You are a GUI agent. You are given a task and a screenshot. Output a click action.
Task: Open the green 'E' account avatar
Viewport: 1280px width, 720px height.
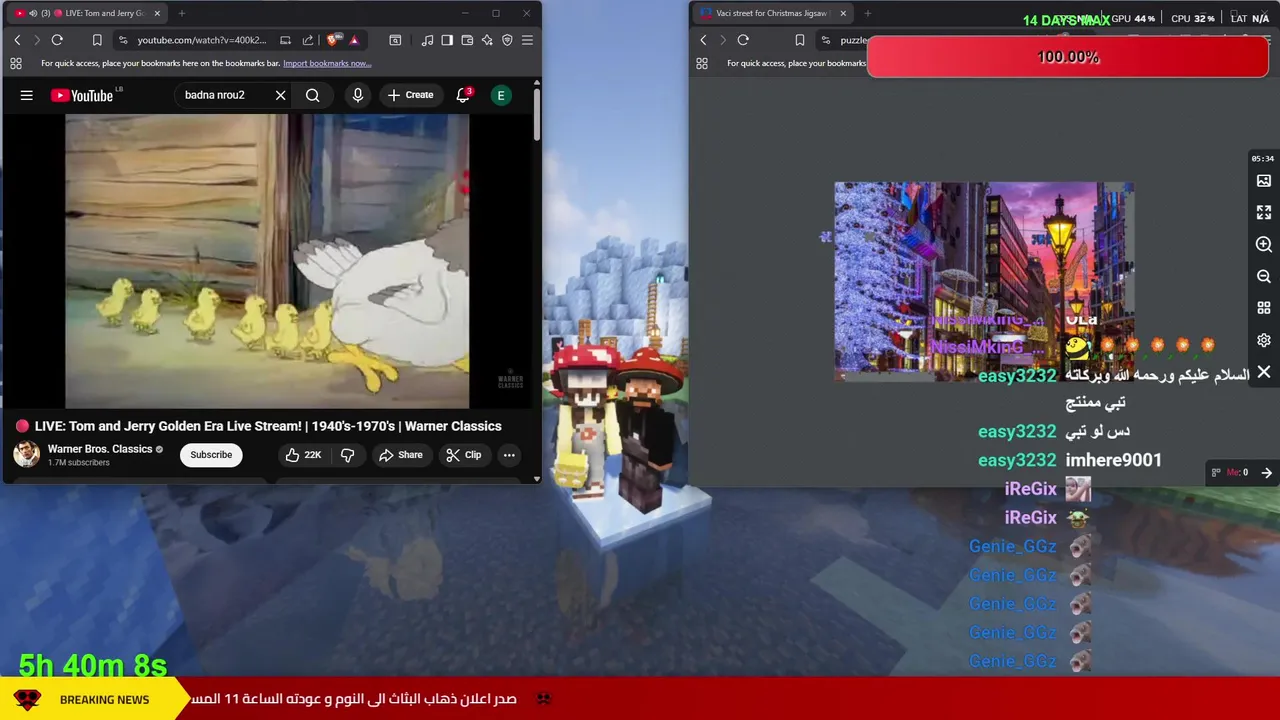(x=501, y=95)
